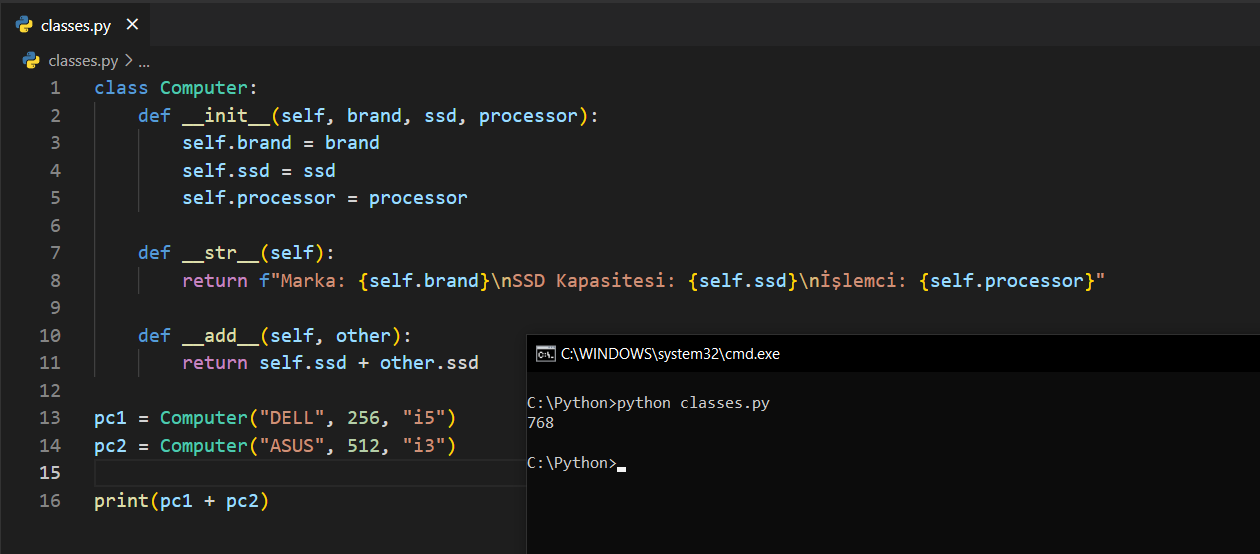Click line number 1 in the gutter
This screenshot has height=554, width=1260.
click(55, 88)
